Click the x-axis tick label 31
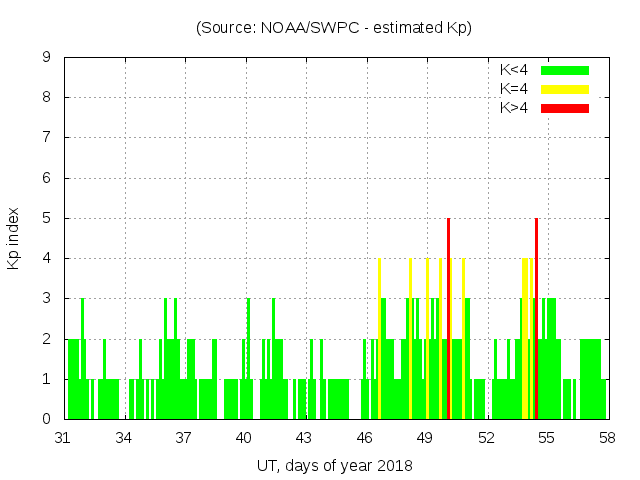The width and height of the screenshot is (640, 480). [x=63, y=437]
